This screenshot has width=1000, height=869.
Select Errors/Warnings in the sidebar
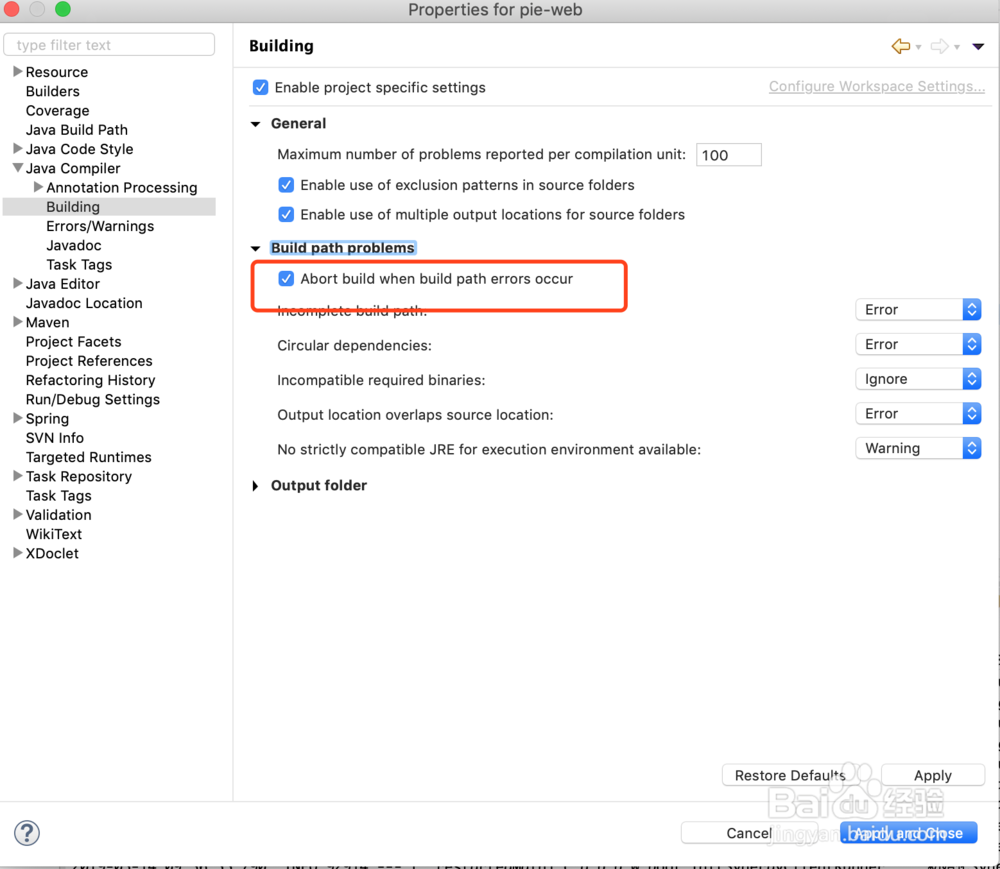100,226
